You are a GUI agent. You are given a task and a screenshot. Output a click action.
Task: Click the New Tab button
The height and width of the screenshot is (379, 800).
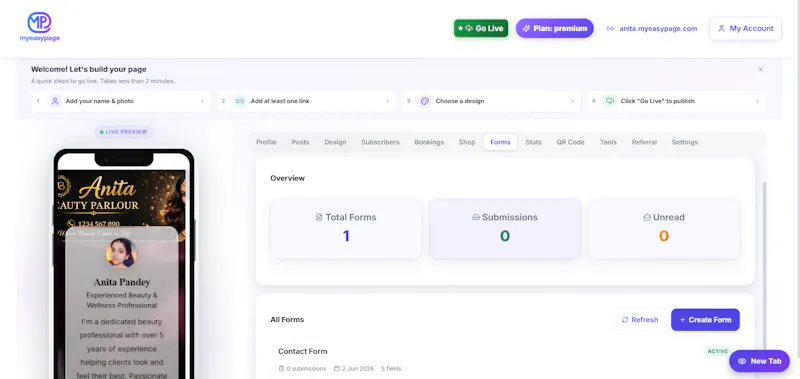(759, 361)
